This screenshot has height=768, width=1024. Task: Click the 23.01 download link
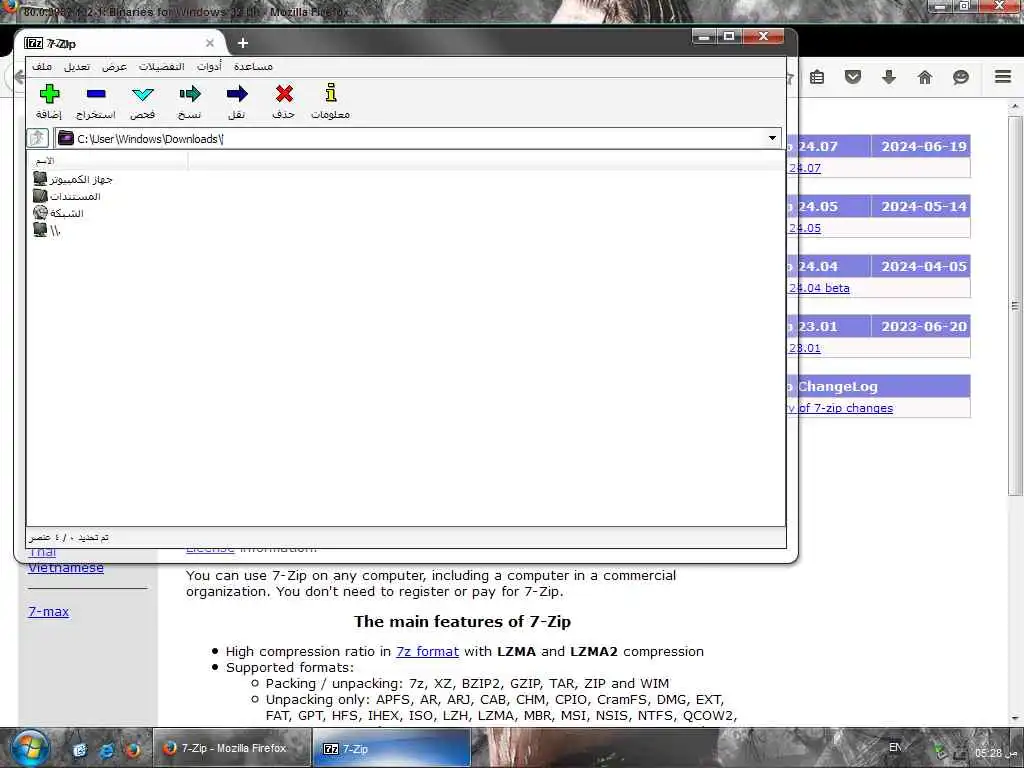pos(805,348)
